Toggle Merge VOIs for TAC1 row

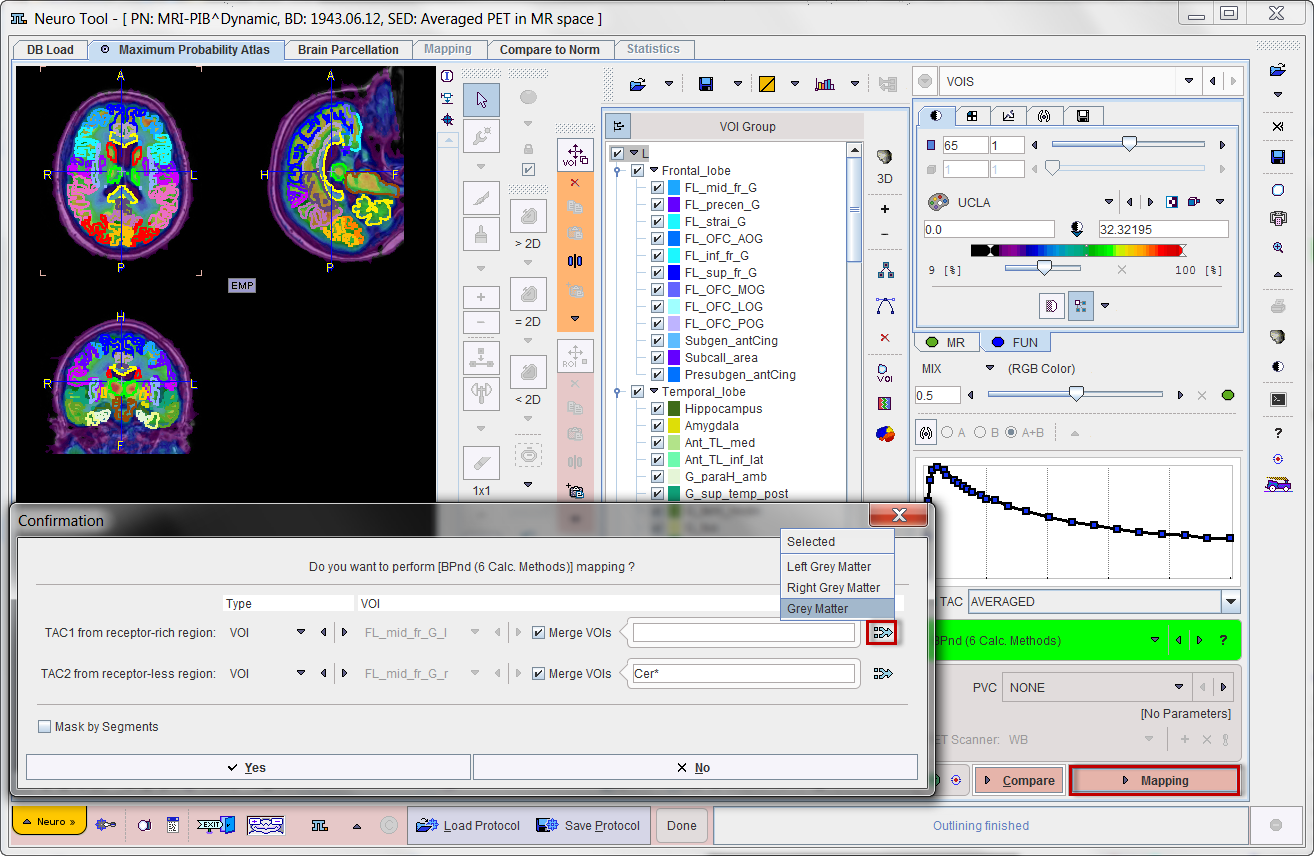click(x=539, y=632)
